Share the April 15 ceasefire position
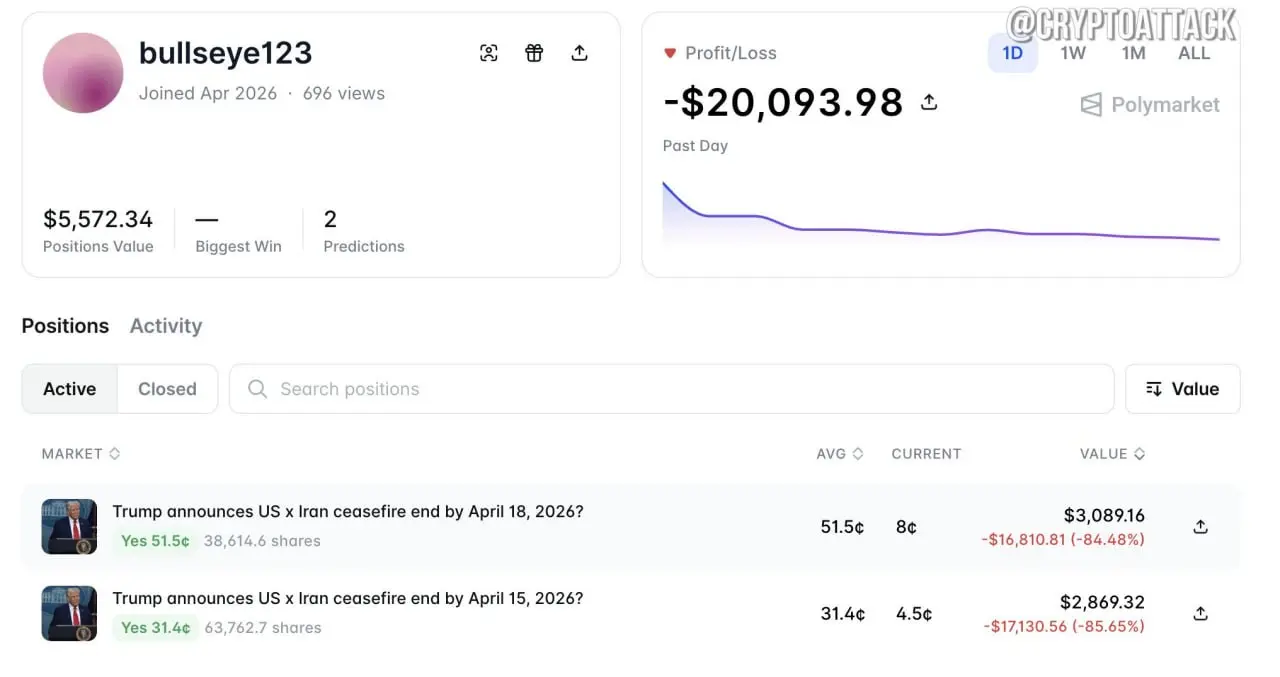Screen dimensions: 1280x677 (x=1201, y=613)
